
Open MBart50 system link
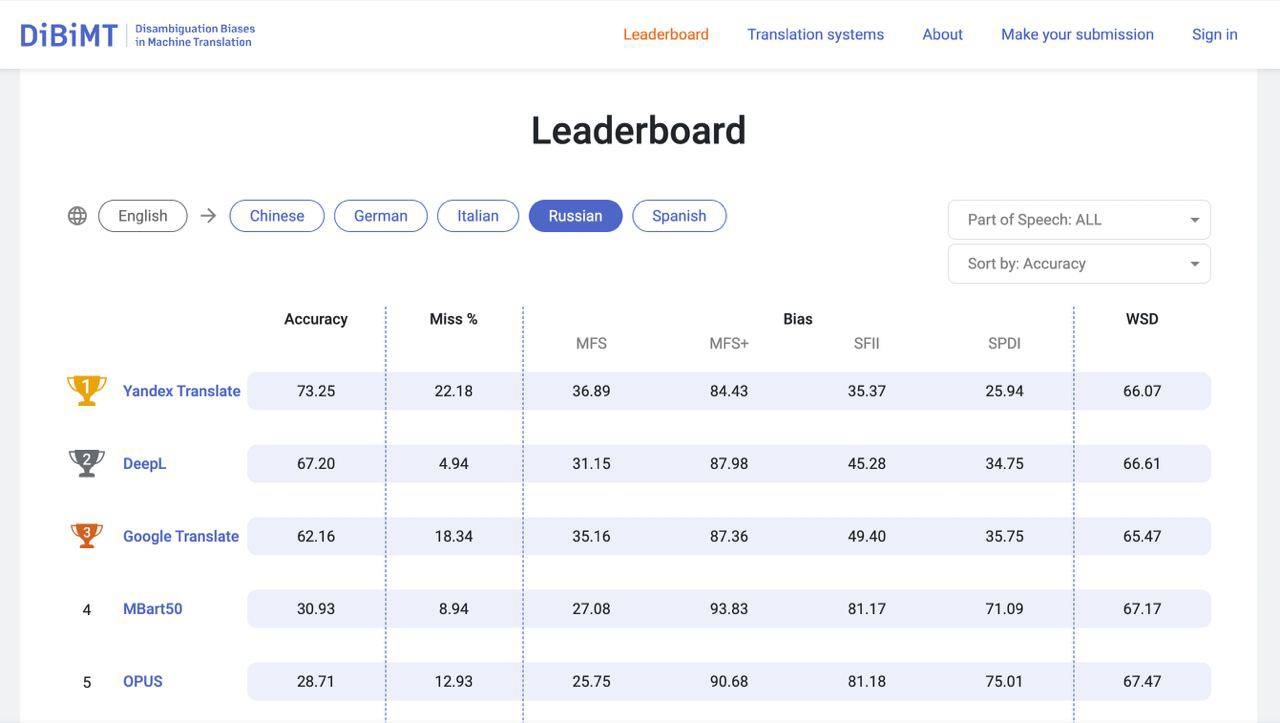point(153,609)
